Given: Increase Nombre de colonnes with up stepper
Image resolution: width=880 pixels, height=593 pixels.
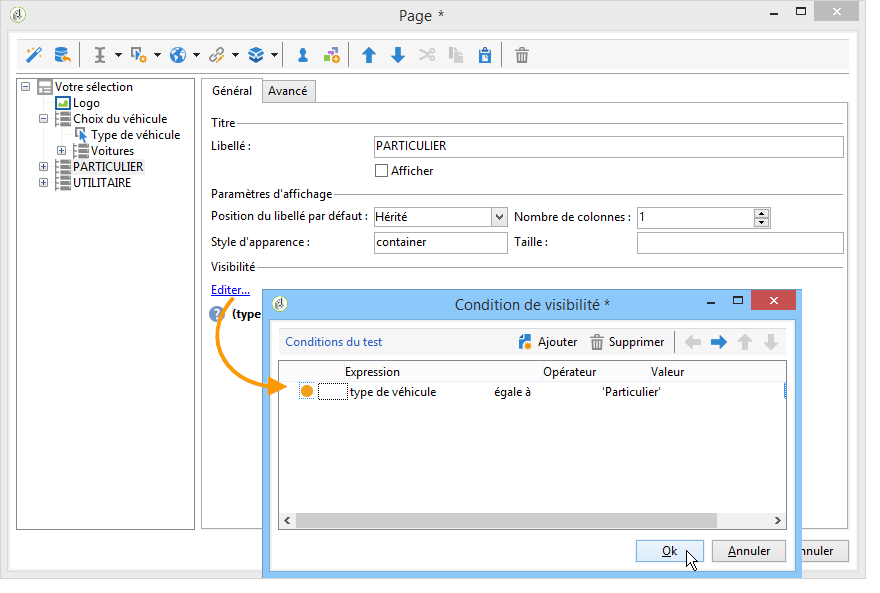Looking at the screenshot, I should 761,213.
